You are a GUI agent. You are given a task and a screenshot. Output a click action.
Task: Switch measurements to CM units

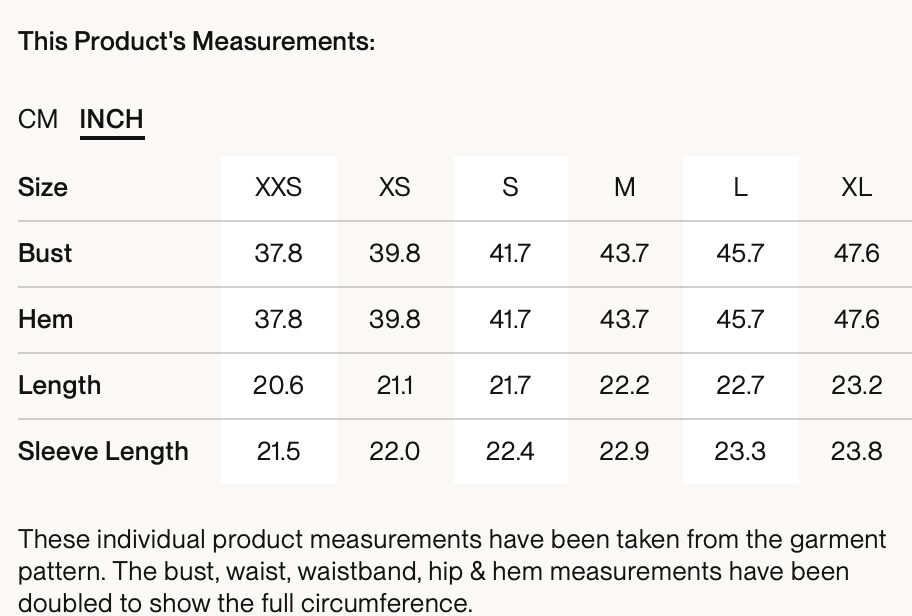pos(38,119)
